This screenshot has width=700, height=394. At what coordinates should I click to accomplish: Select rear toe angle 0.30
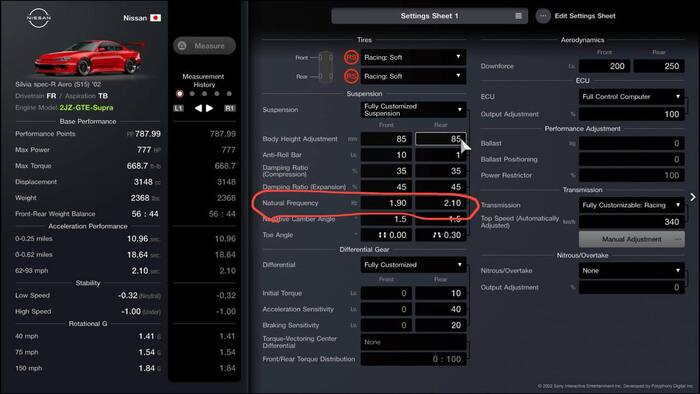pos(441,235)
